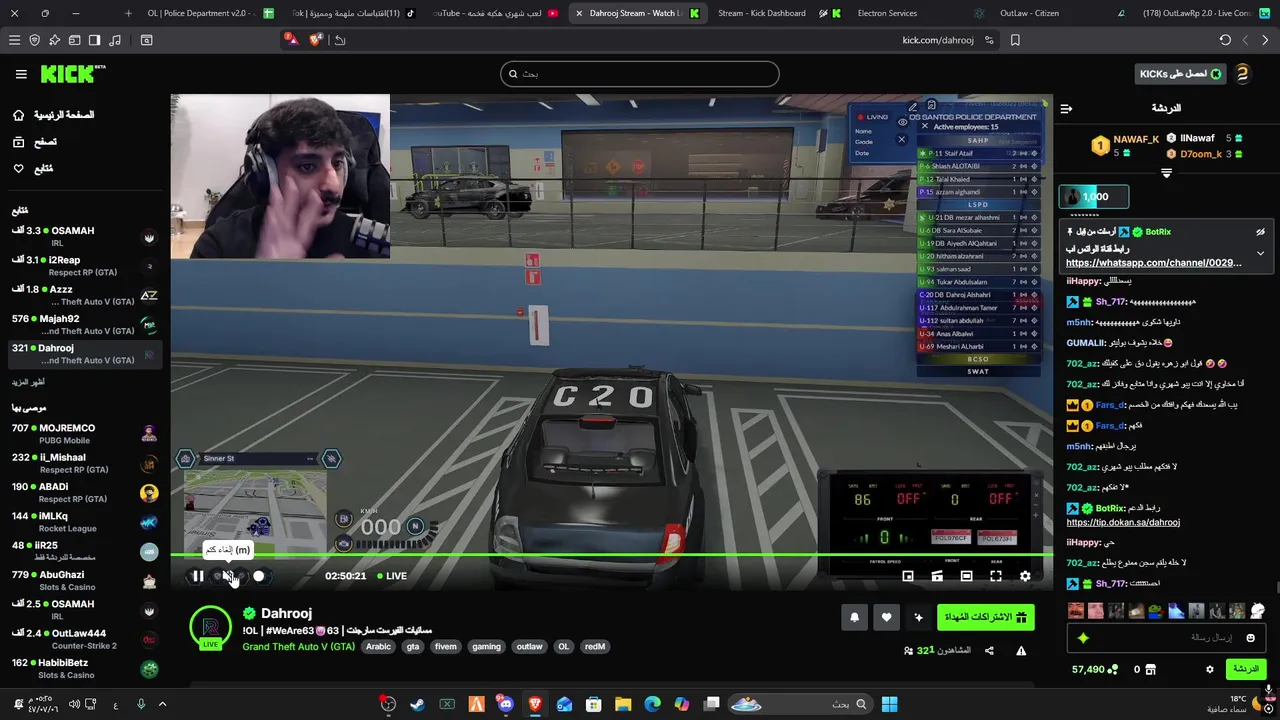Focus the Kick search field
1280x720 pixels.
[x=640, y=74]
